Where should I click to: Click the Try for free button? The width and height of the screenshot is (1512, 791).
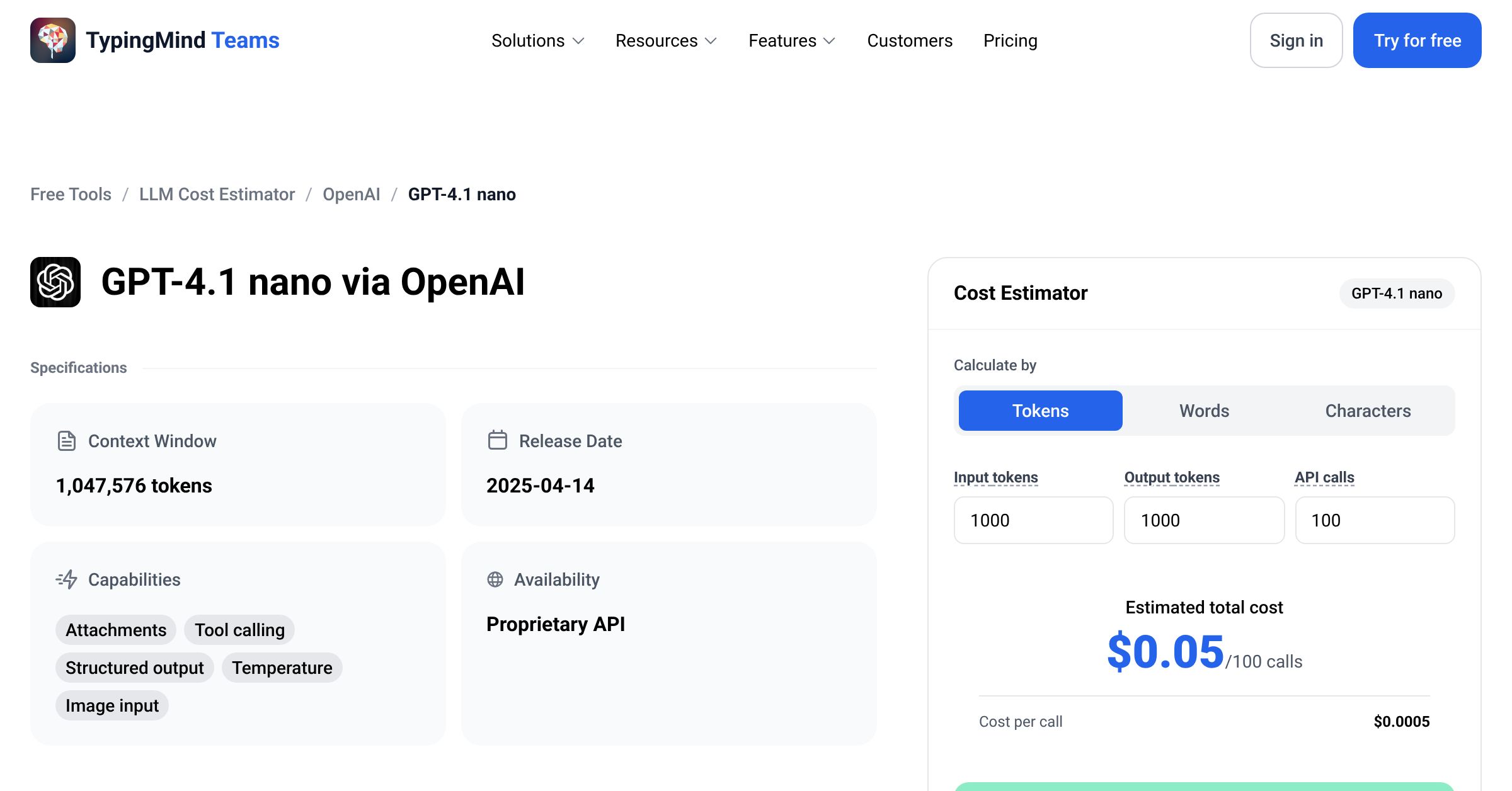click(1417, 40)
